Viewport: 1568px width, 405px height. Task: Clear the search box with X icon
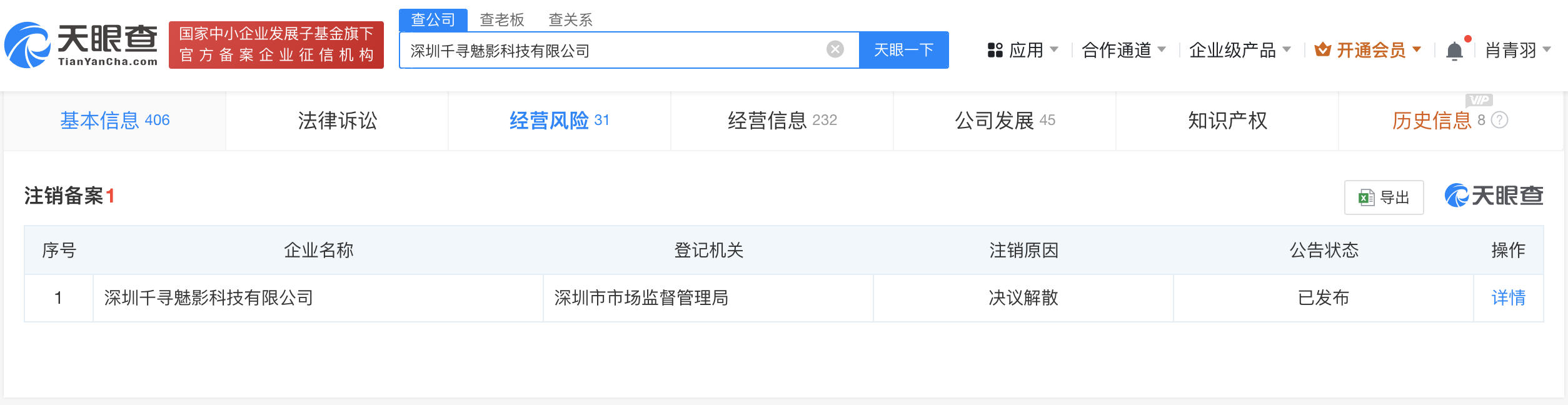(835, 49)
